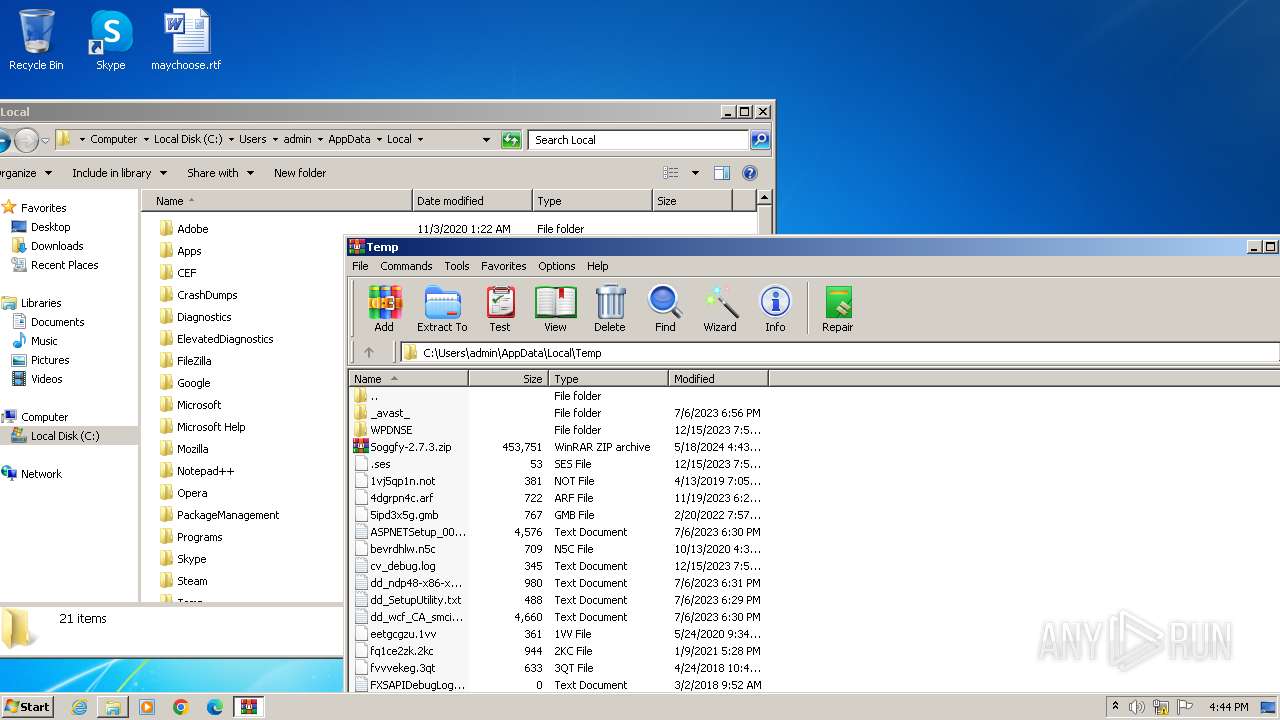Click AppData in the Explorer breadcrumb
The image size is (1280, 720).
click(349, 140)
